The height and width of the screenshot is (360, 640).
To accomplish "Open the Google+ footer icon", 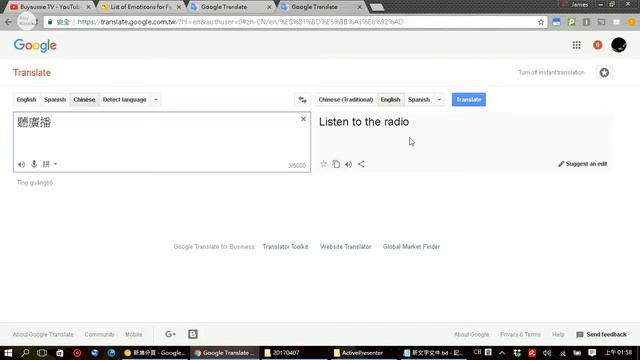I will (x=170, y=334).
